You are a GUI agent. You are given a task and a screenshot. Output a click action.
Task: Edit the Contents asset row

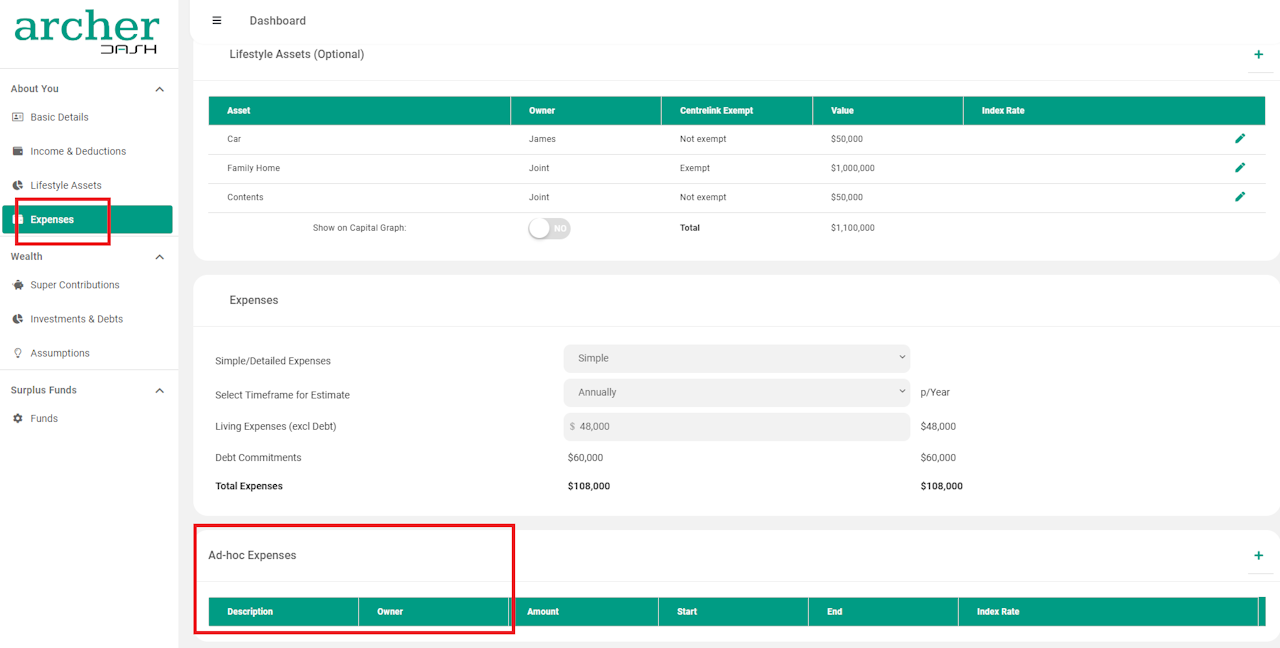tap(1240, 197)
